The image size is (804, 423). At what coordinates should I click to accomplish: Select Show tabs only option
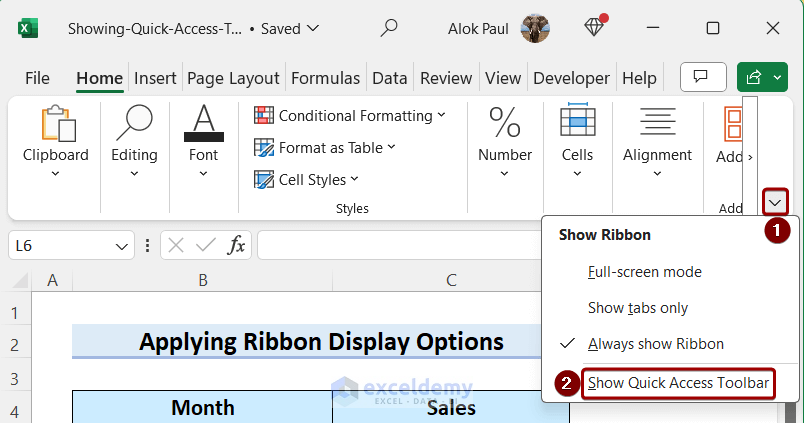[638, 308]
